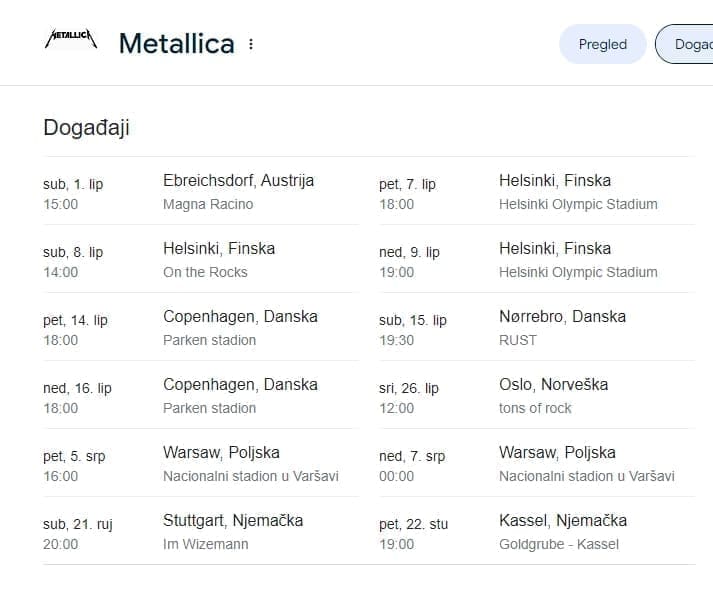Click the Nacionalni stadion u Varšavi venue at 16:00

point(250,476)
